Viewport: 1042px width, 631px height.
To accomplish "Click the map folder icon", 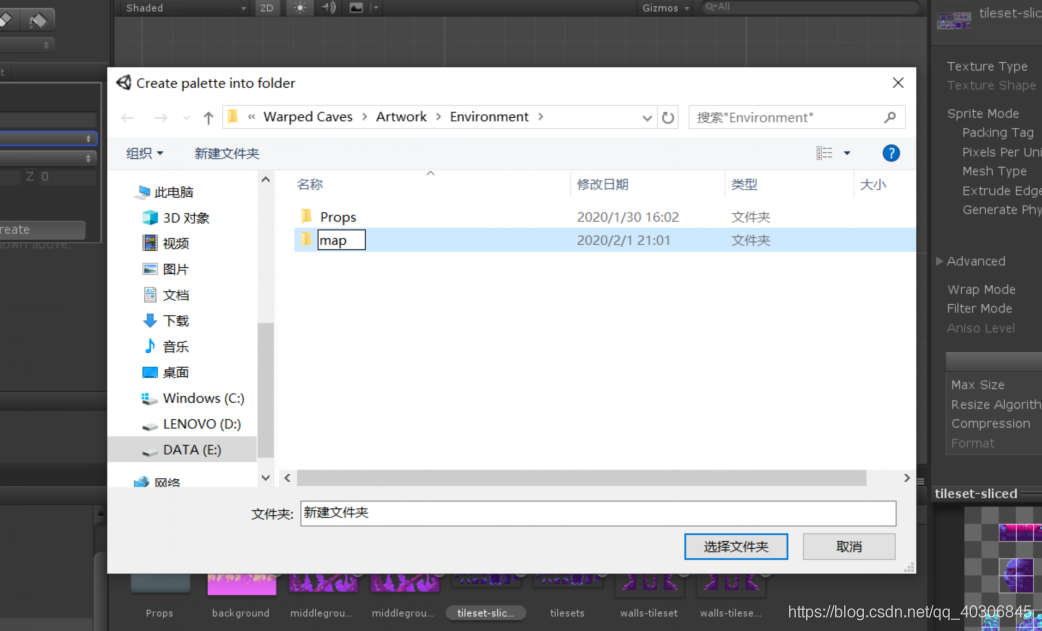I will (306, 239).
